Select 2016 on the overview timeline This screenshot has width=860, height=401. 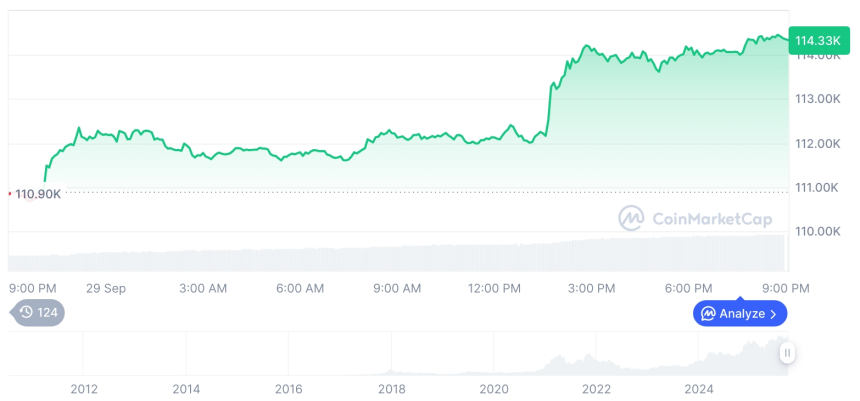pos(288,389)
